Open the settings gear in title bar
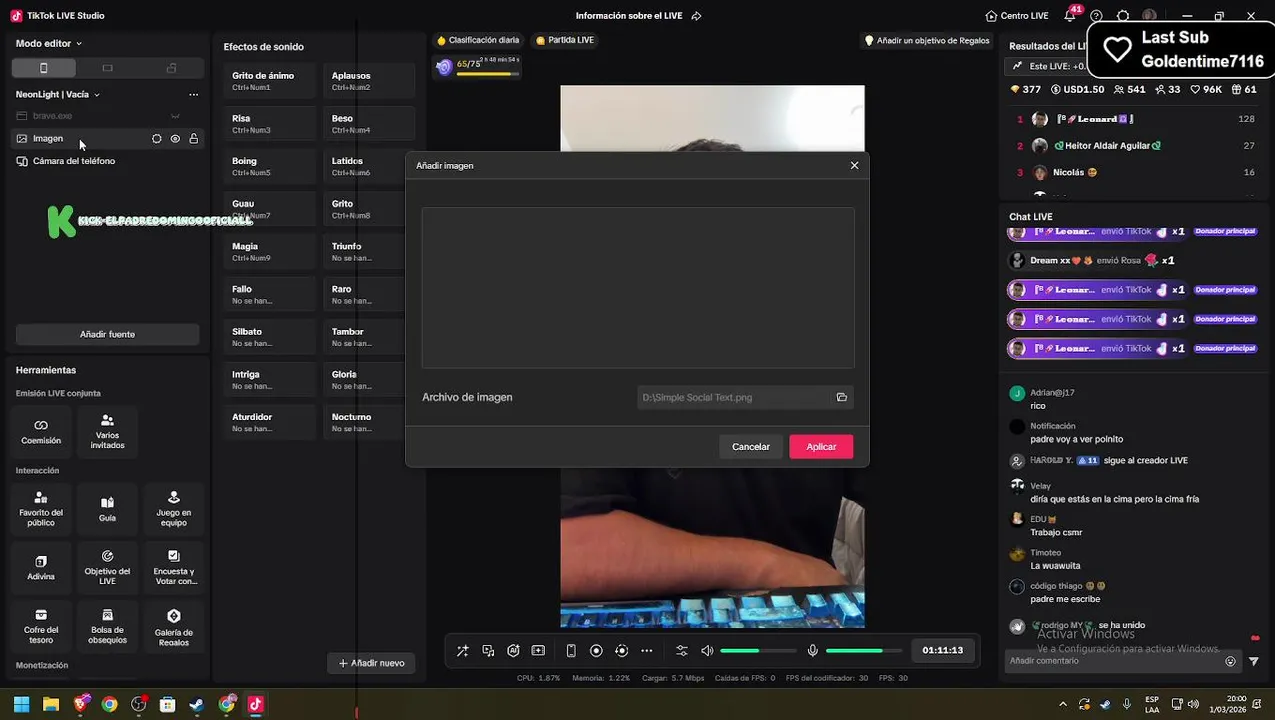This screenshot has width=1275, height=720. pyautogui.click(x=1123, y=16)
